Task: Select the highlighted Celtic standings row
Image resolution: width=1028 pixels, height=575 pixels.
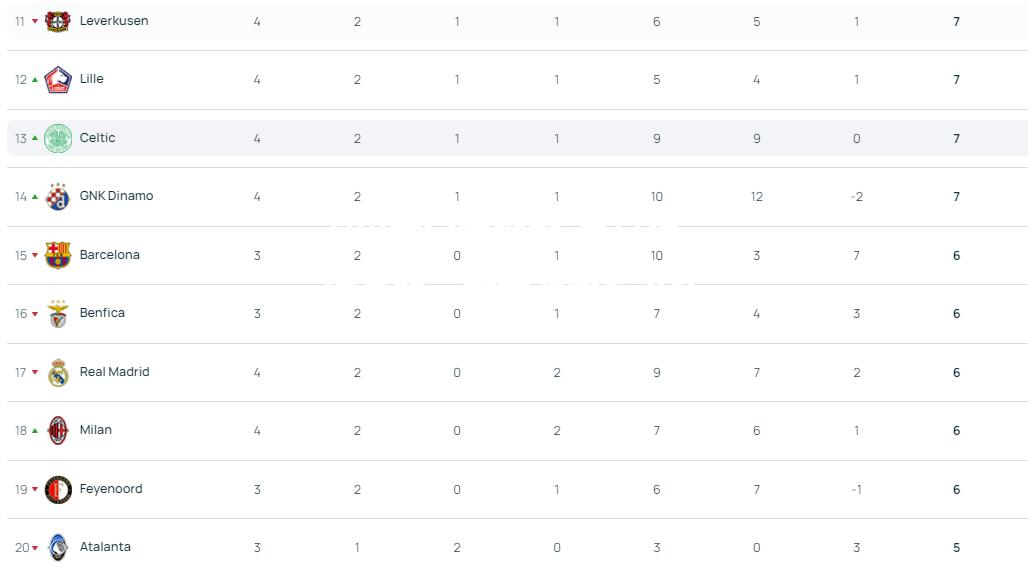Action: [517, 138]
